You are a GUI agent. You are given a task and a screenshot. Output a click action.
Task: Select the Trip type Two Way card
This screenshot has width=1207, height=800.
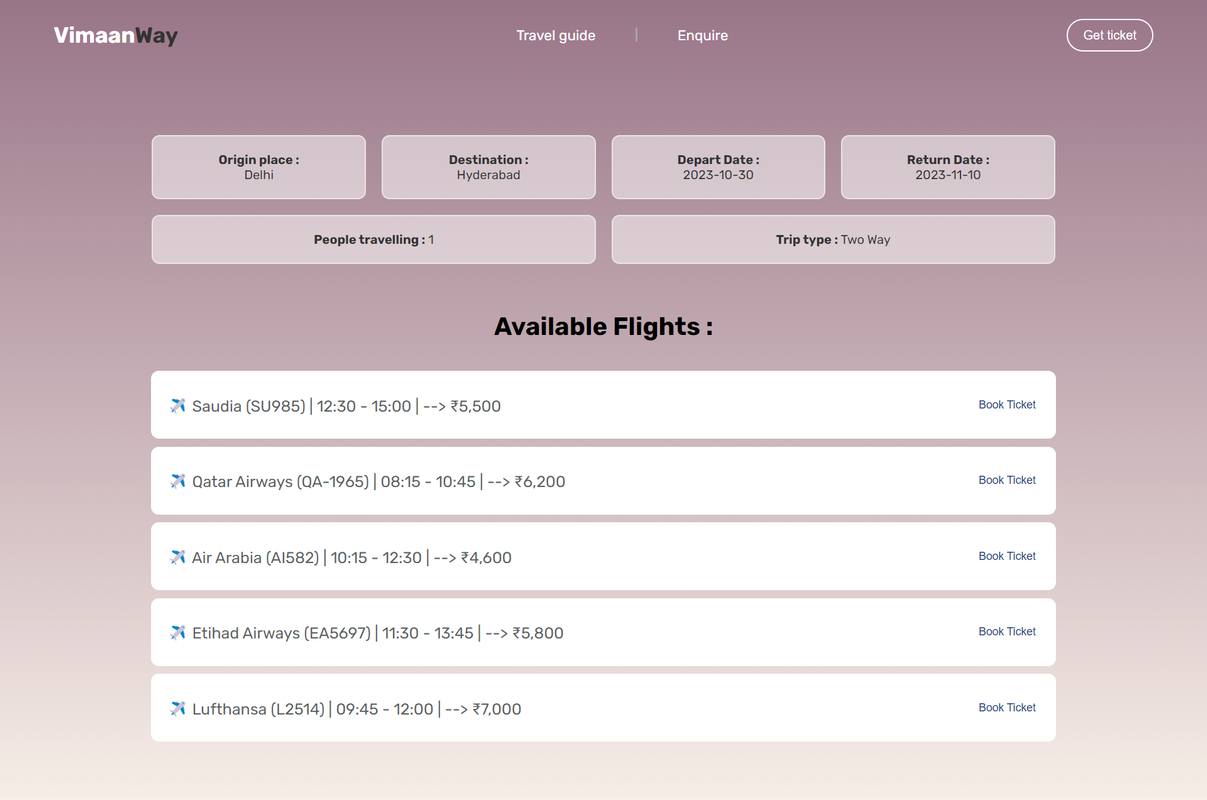point(833,240)
